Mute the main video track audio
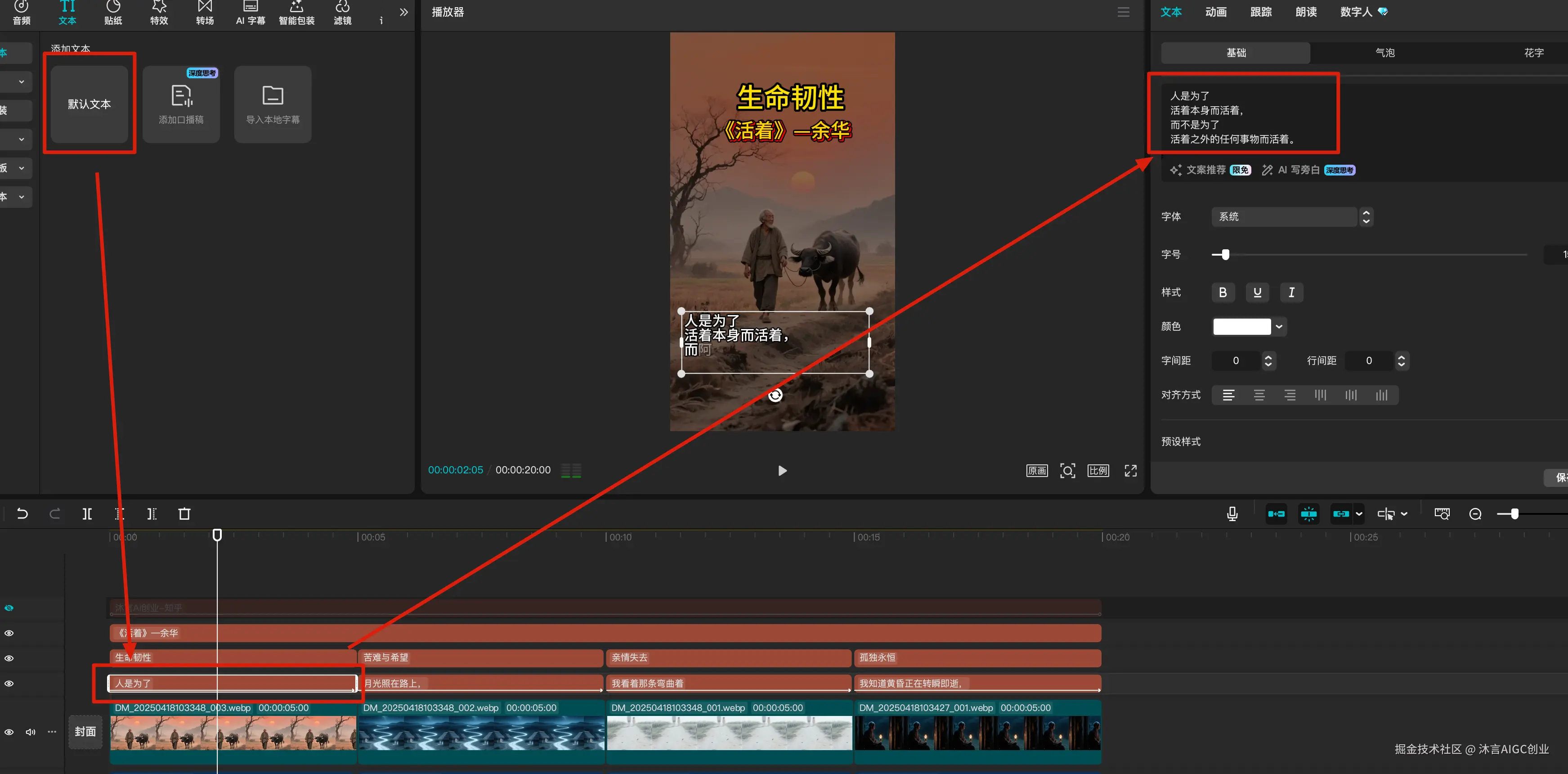This screenshot has width=1568, height=774. 31,731
